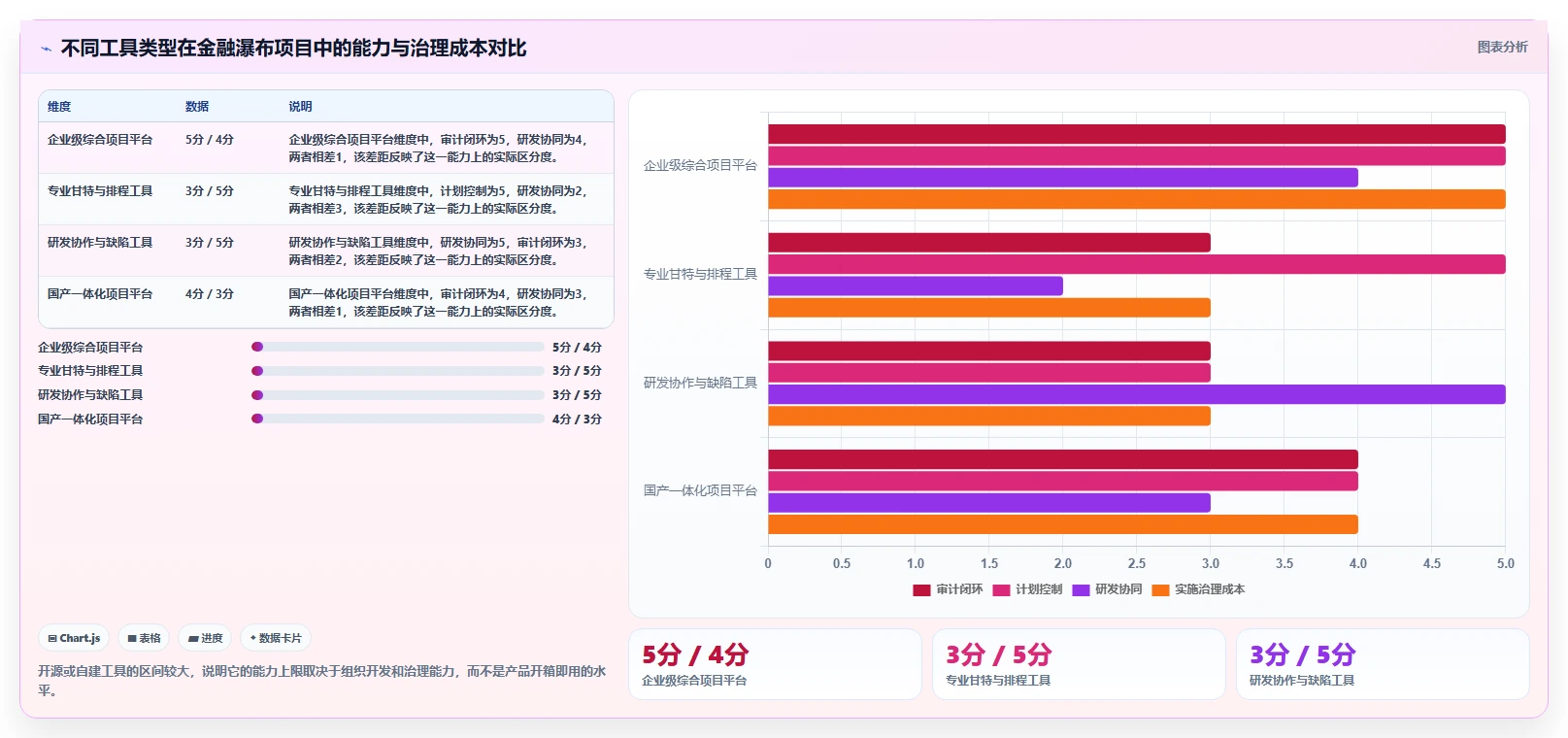Click the 4分 / 3分 value in the table
Screen dimensions: 1568x738
[210, 294]
